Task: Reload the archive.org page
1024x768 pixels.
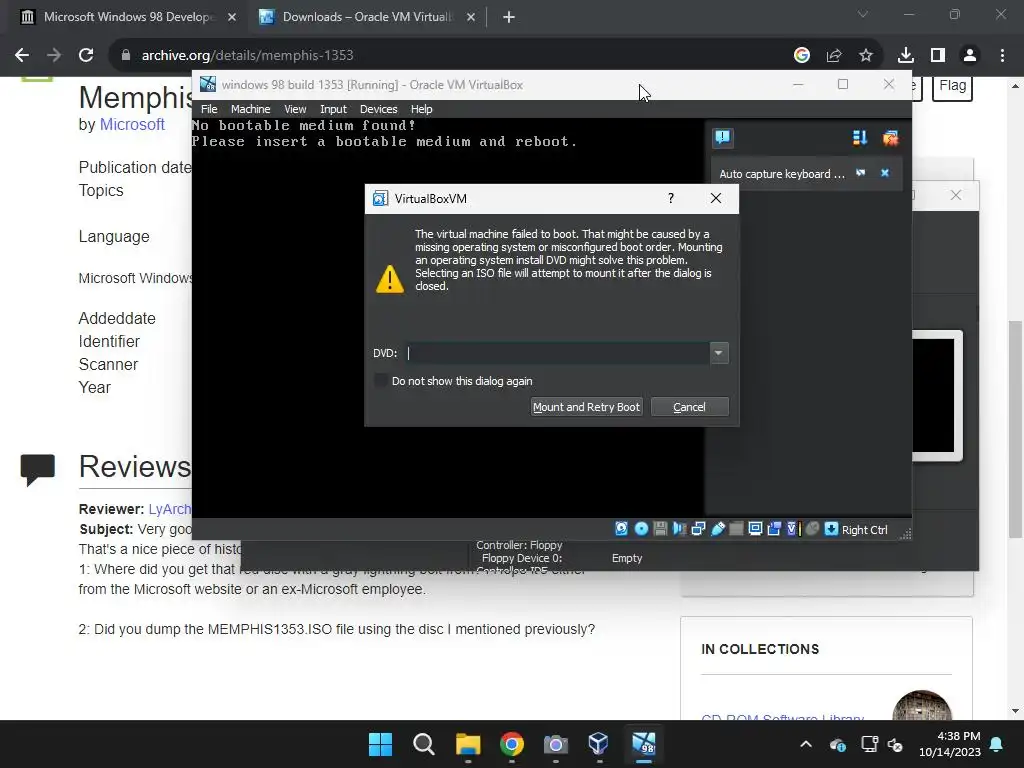Action: click(x=86, y=56)
